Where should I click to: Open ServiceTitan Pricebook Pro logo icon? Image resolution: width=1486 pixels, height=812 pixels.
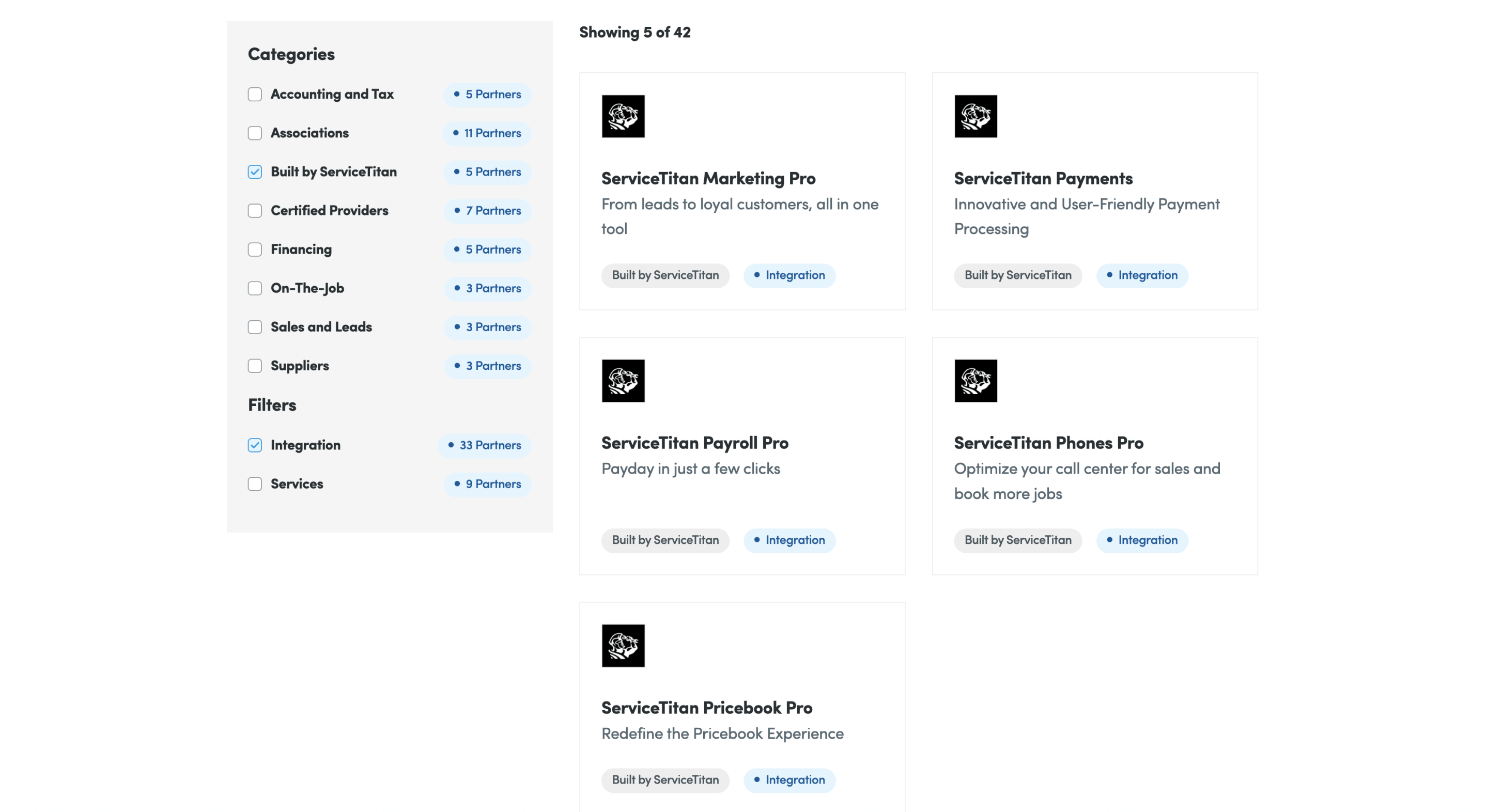click(x=623, y=645)
